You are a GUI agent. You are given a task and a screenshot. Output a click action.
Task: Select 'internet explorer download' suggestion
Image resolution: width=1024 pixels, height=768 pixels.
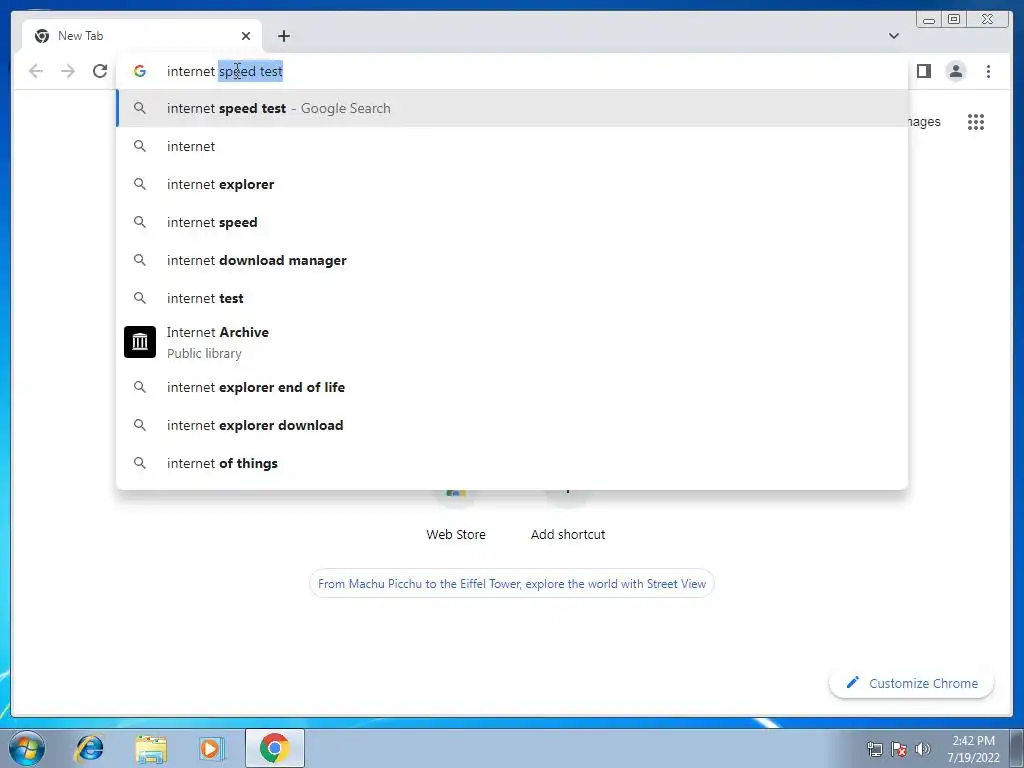pos(512,425)
